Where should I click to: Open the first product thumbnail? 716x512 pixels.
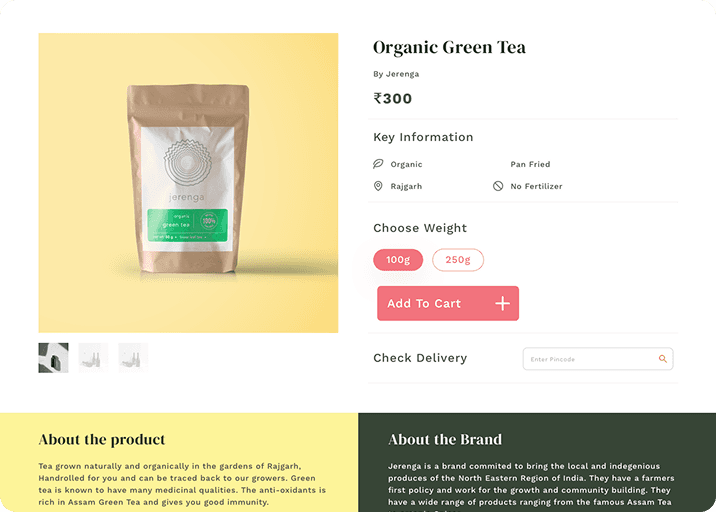point(53,358)
